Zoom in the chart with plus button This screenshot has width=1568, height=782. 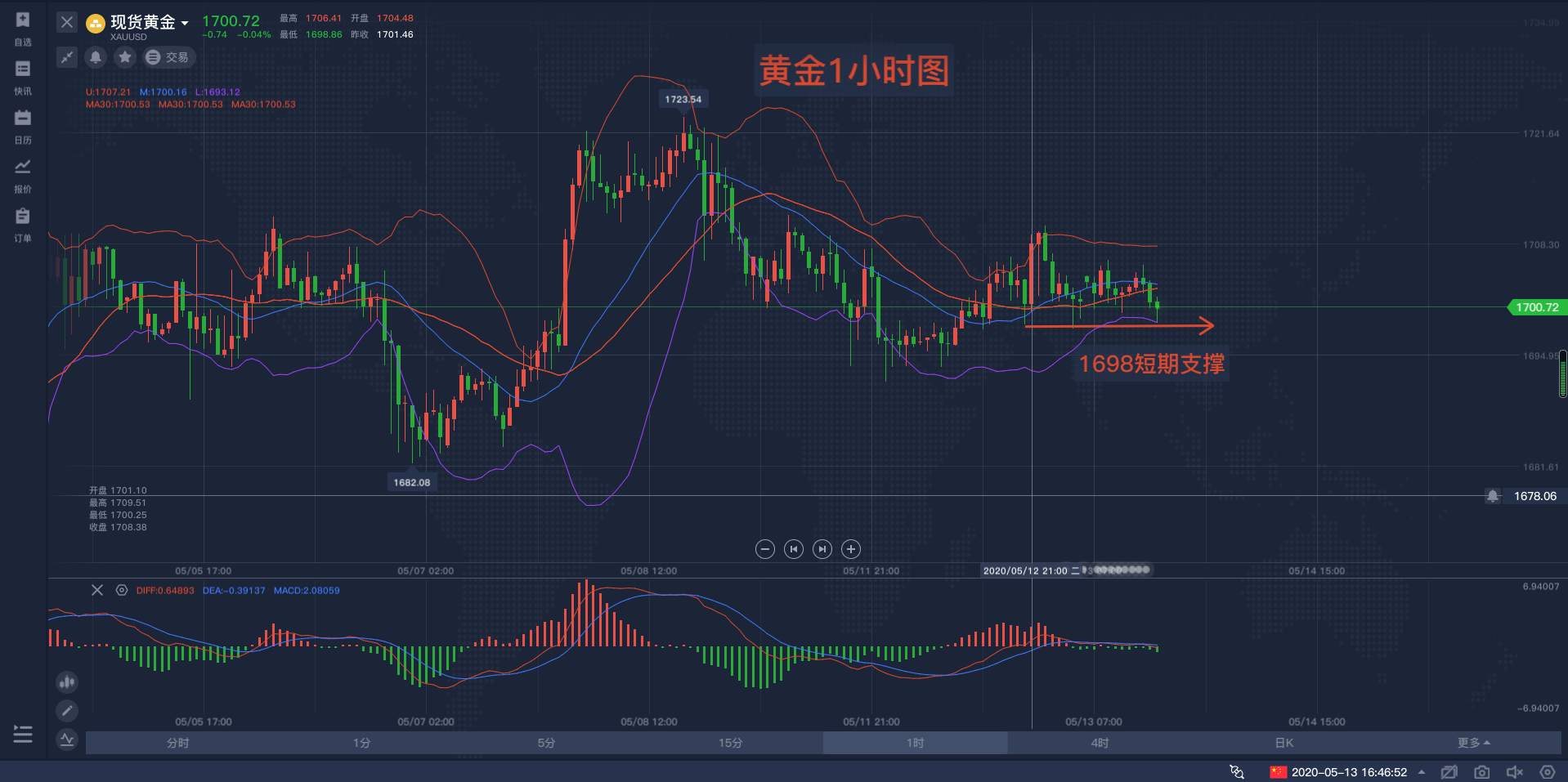851,549
